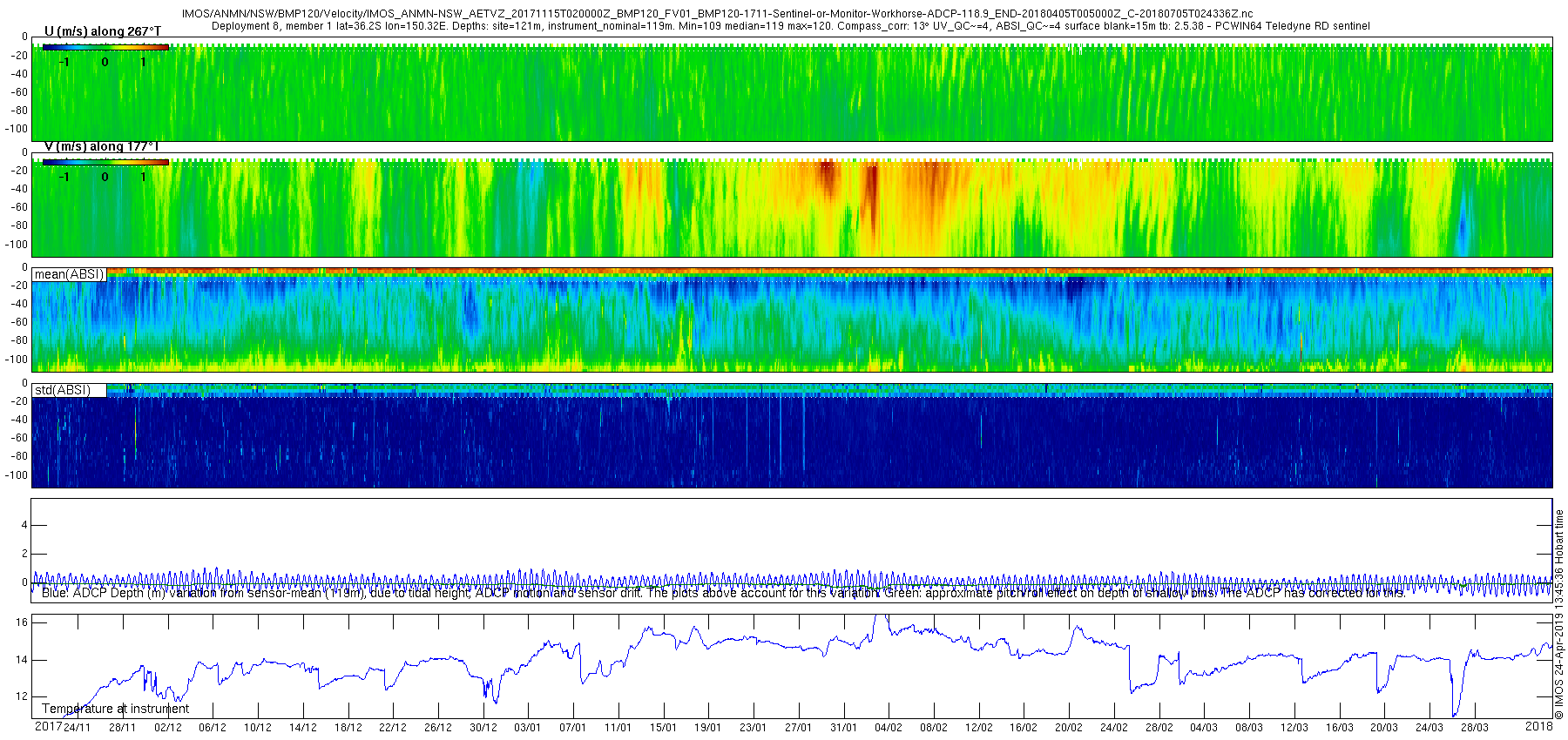Click the 'Temperature at instrument' label
The image size is (1568, 740).
pyautogui.click(x=115, y=709)
